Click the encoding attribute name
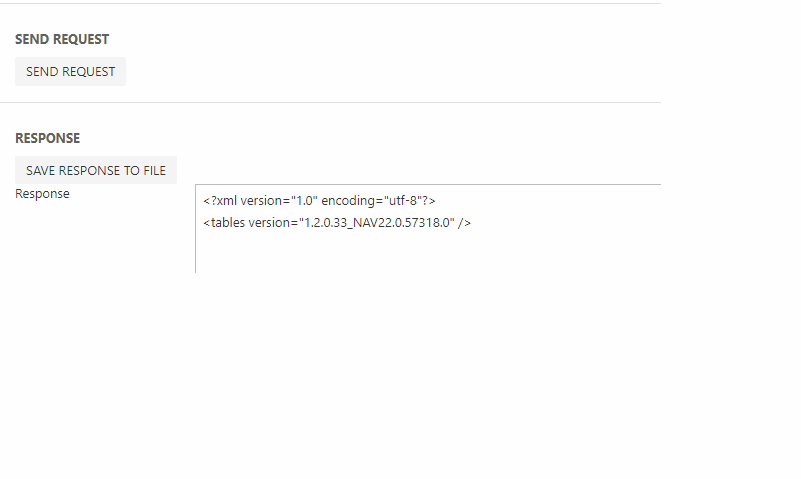 (351, 201)
